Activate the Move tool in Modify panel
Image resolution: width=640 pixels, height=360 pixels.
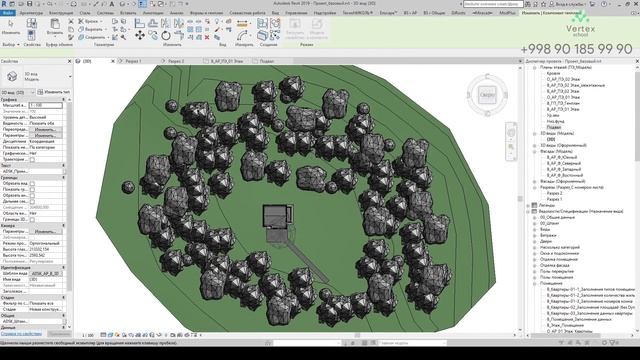click(140, 36)
